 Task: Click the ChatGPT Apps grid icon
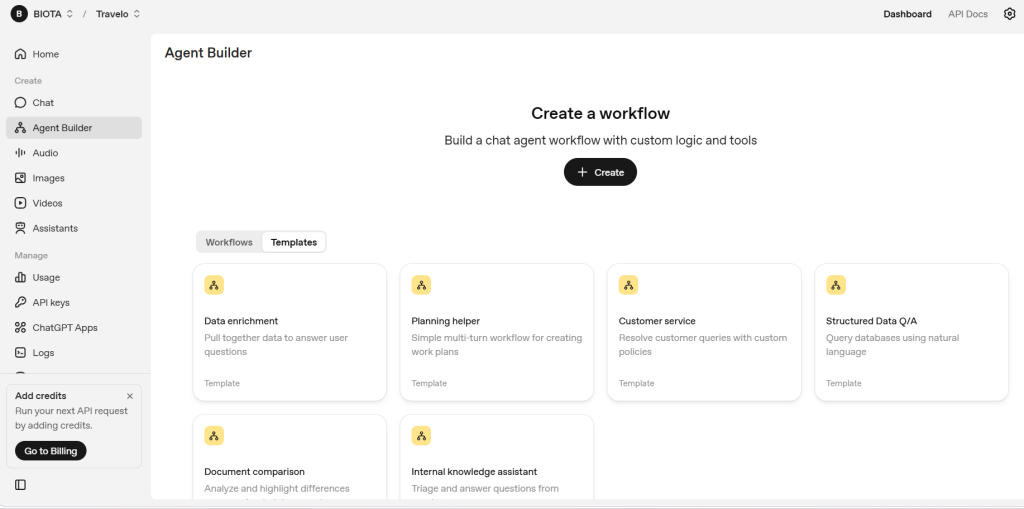point(20,327)
